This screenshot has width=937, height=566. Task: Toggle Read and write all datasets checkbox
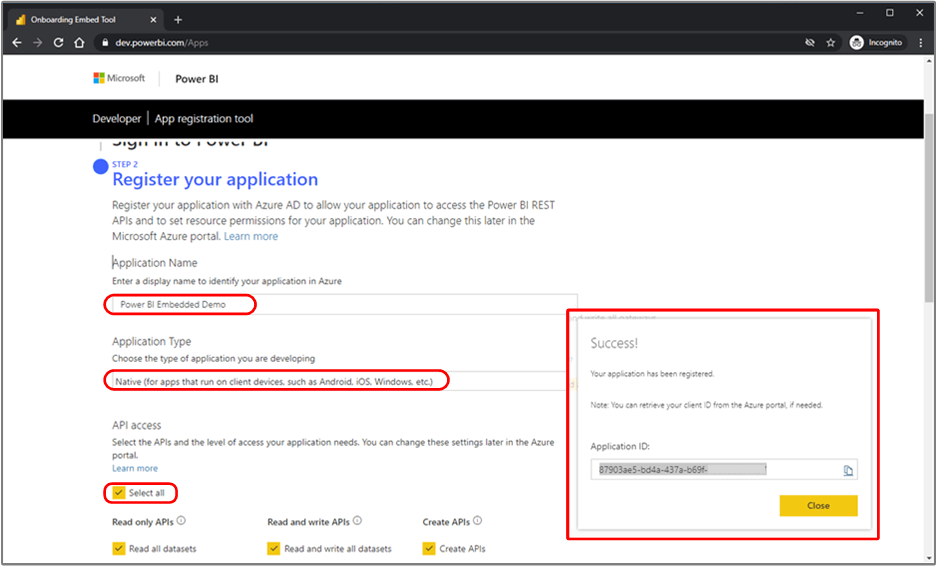pos(274,548)
